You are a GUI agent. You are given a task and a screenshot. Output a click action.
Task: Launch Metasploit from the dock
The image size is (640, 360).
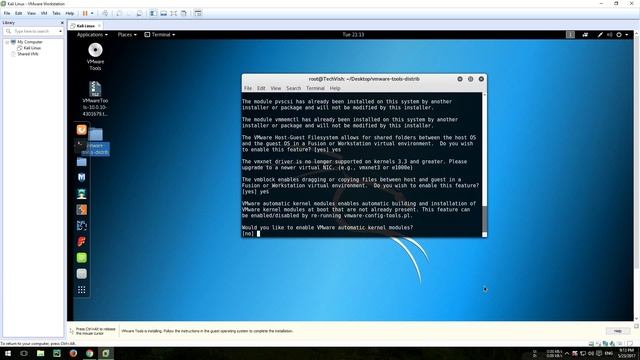tap(82, 177)
